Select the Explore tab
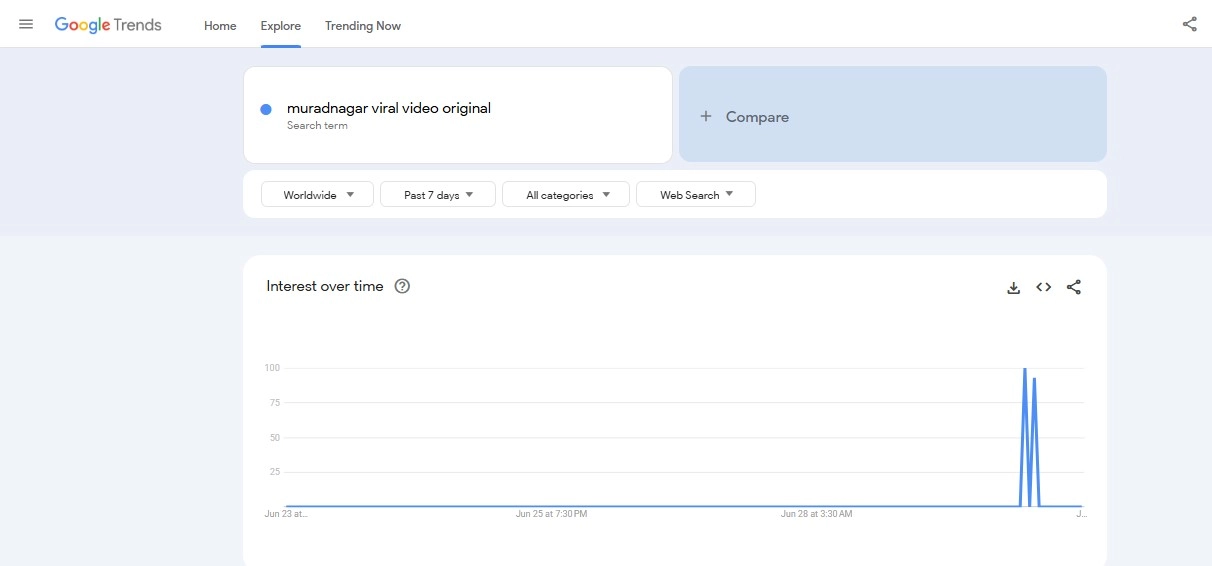Screen dimensions: 1212x566 tap(281, 26)
